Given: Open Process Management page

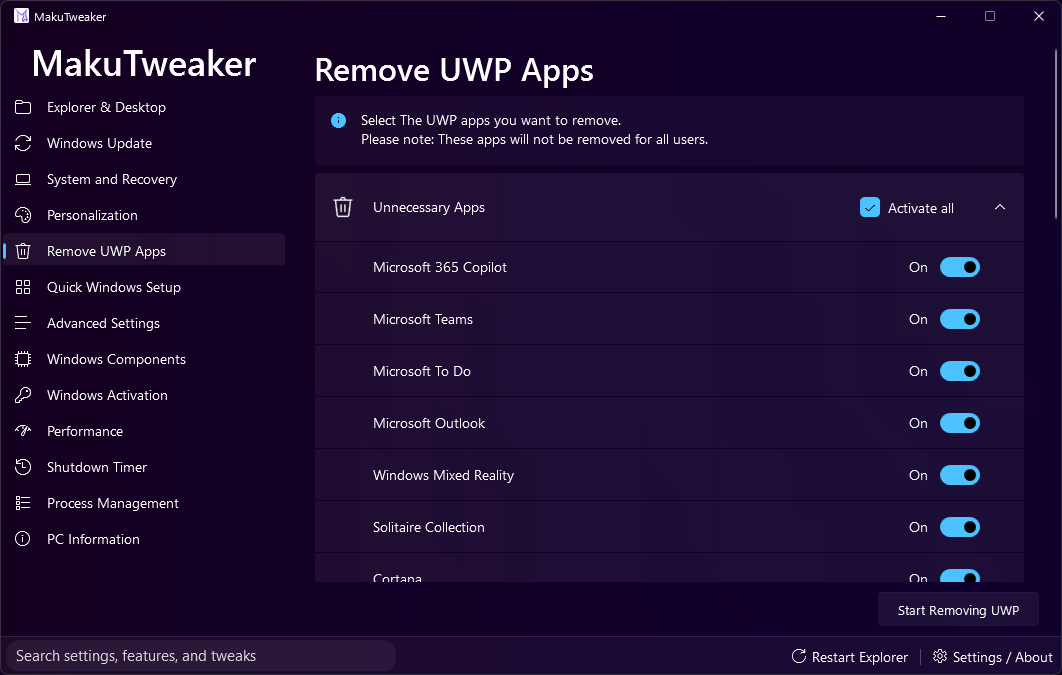Looking at the screenshot, I should [x=144, y=503].
